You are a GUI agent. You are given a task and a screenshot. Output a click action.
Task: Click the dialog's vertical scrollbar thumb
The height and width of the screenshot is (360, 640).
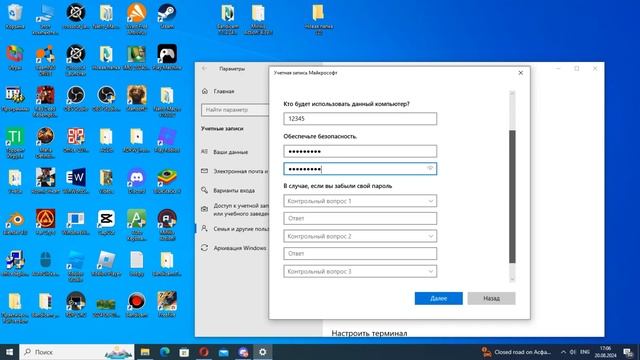pos(512,196)
